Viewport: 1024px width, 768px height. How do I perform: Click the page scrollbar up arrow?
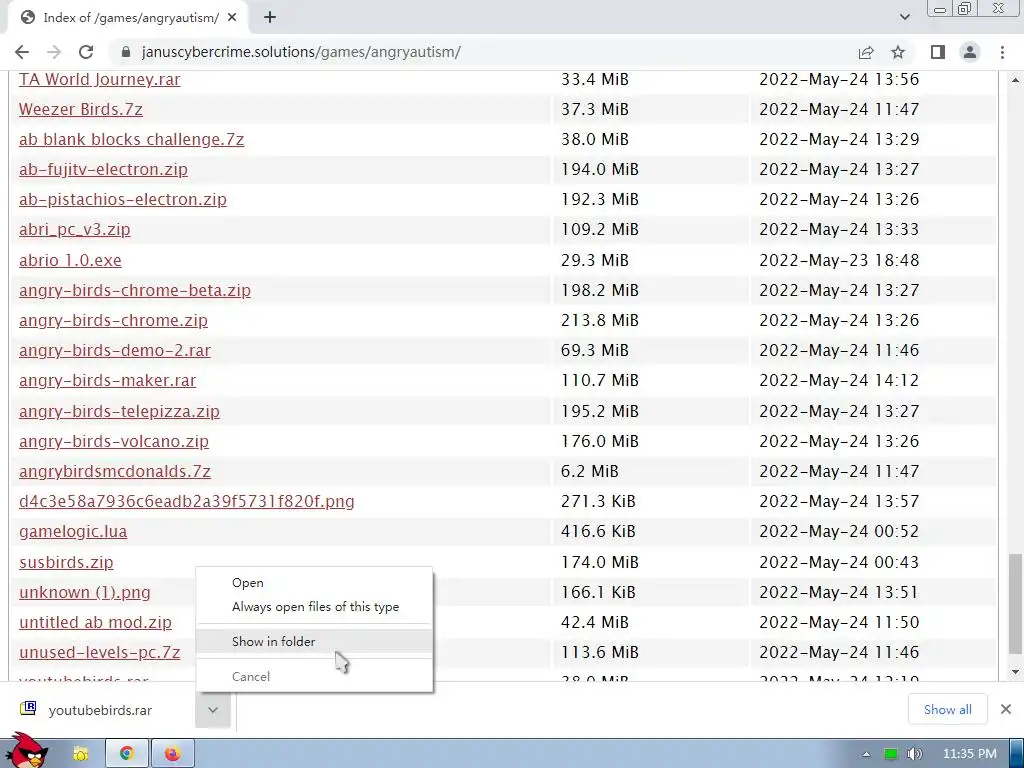[1015, 80]
